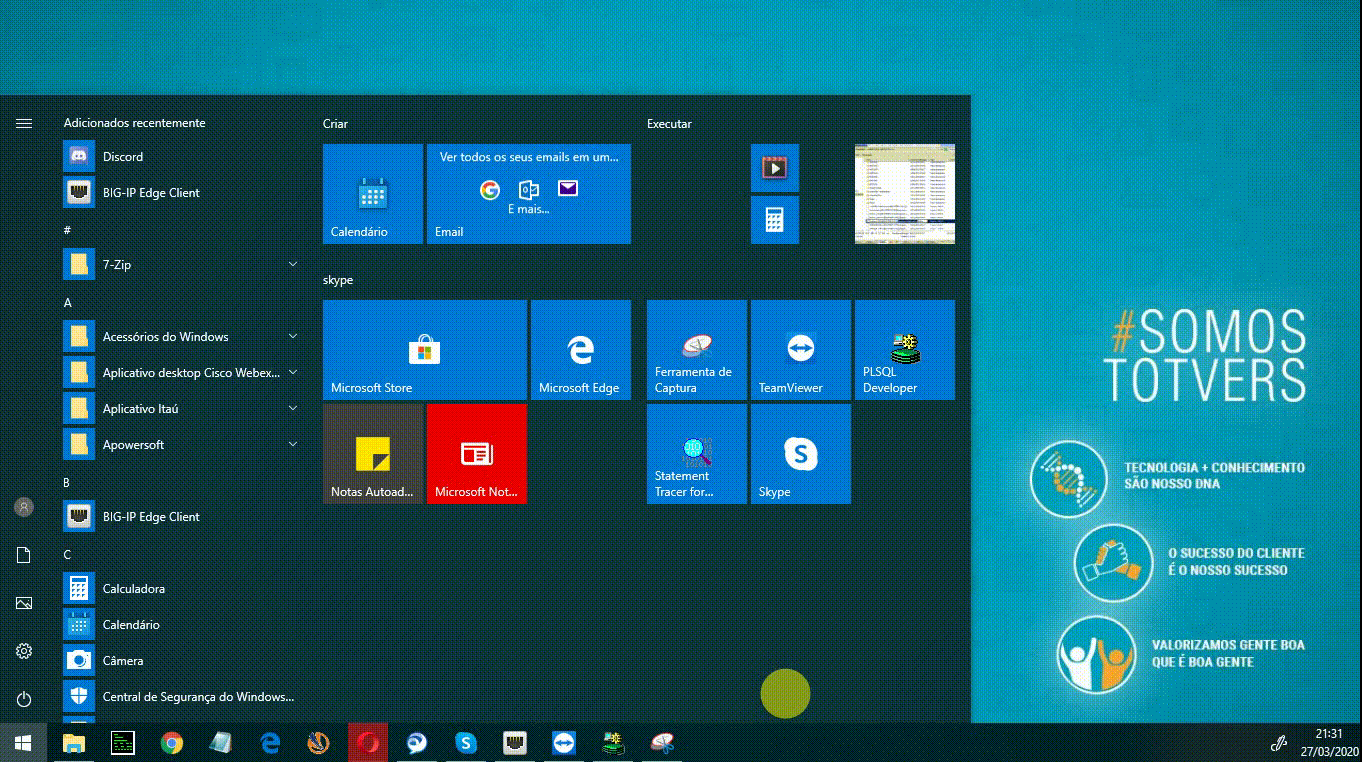The height and width of the screenshot is (762, 1362).
Task: Click the Skype icon in the taskbar
Action: click(466, 743)
